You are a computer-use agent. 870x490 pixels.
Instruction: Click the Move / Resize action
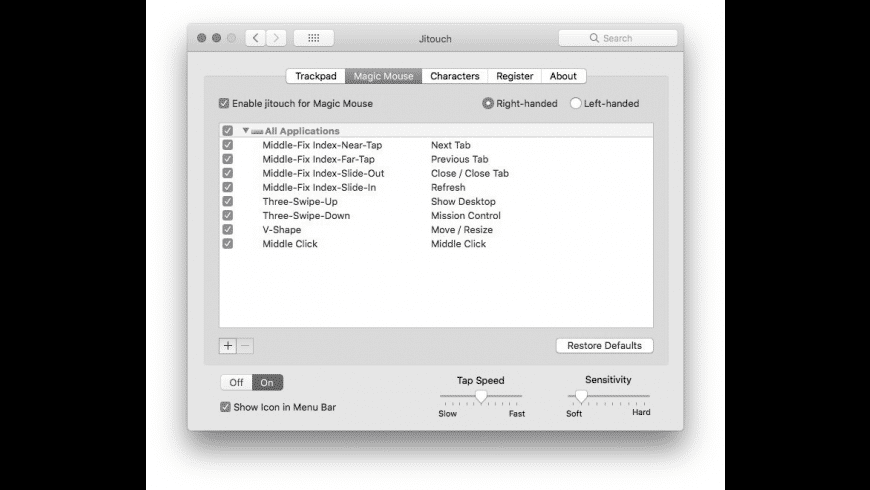tap(462, 230)
